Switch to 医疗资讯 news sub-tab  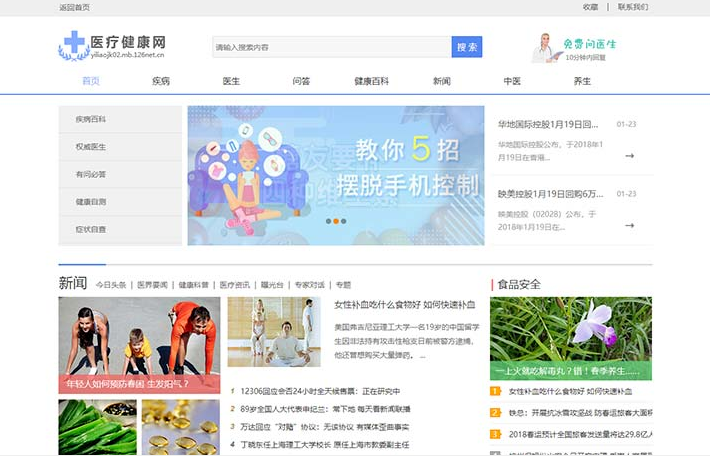click(x=234, y=285)
